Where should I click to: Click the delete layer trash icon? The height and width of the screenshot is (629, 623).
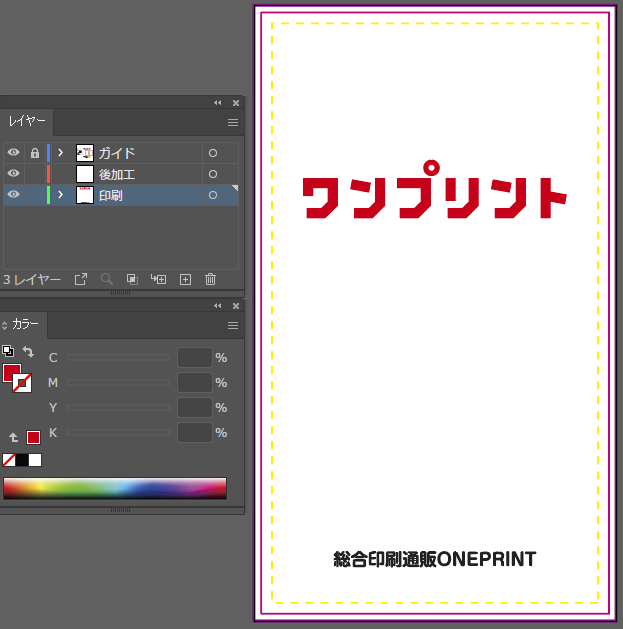[x=210, y=280]
